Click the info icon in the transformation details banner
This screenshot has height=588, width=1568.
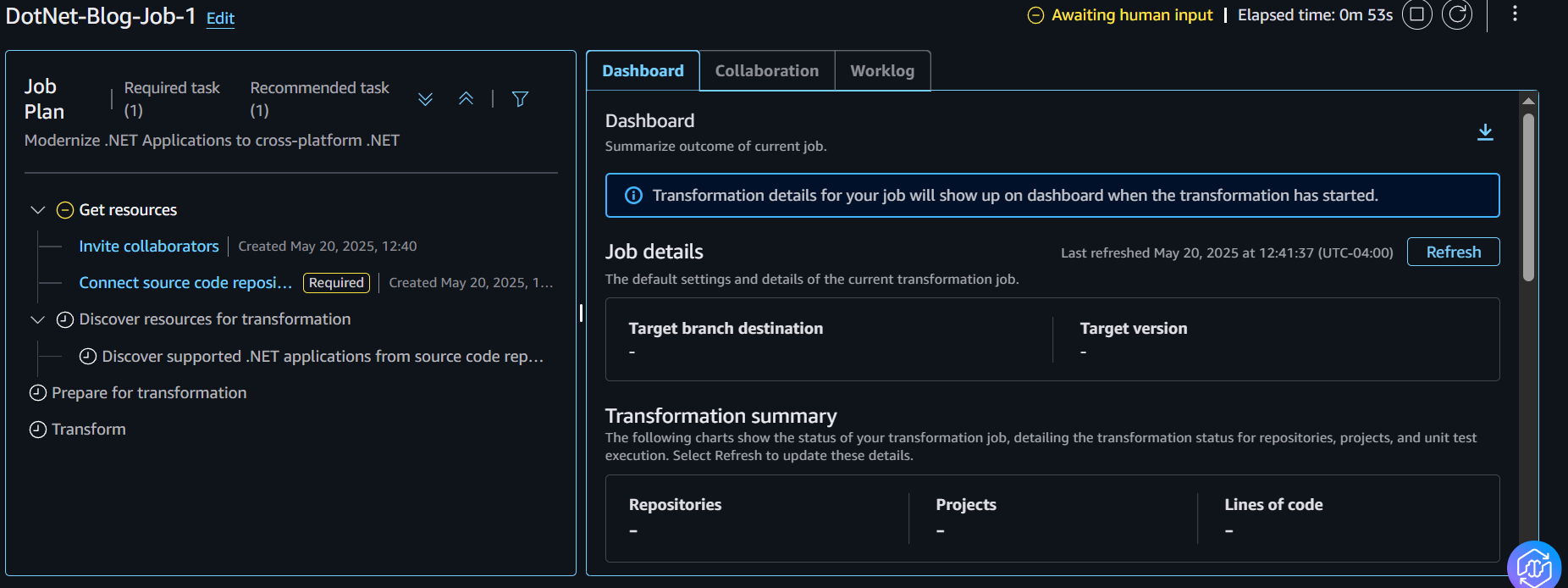pos(633,196)
